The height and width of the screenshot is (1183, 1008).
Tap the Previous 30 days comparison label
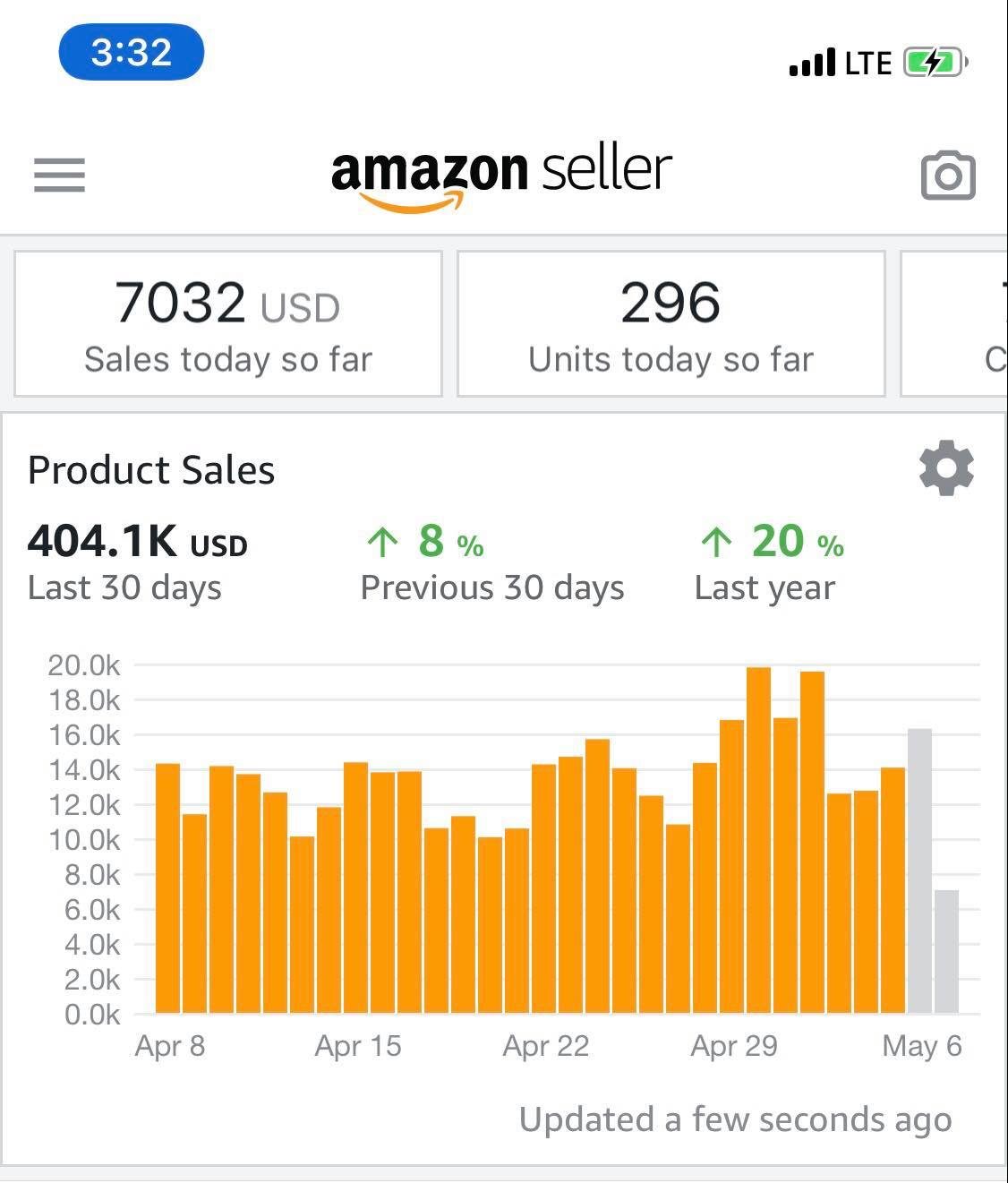(x=492, y=588)
